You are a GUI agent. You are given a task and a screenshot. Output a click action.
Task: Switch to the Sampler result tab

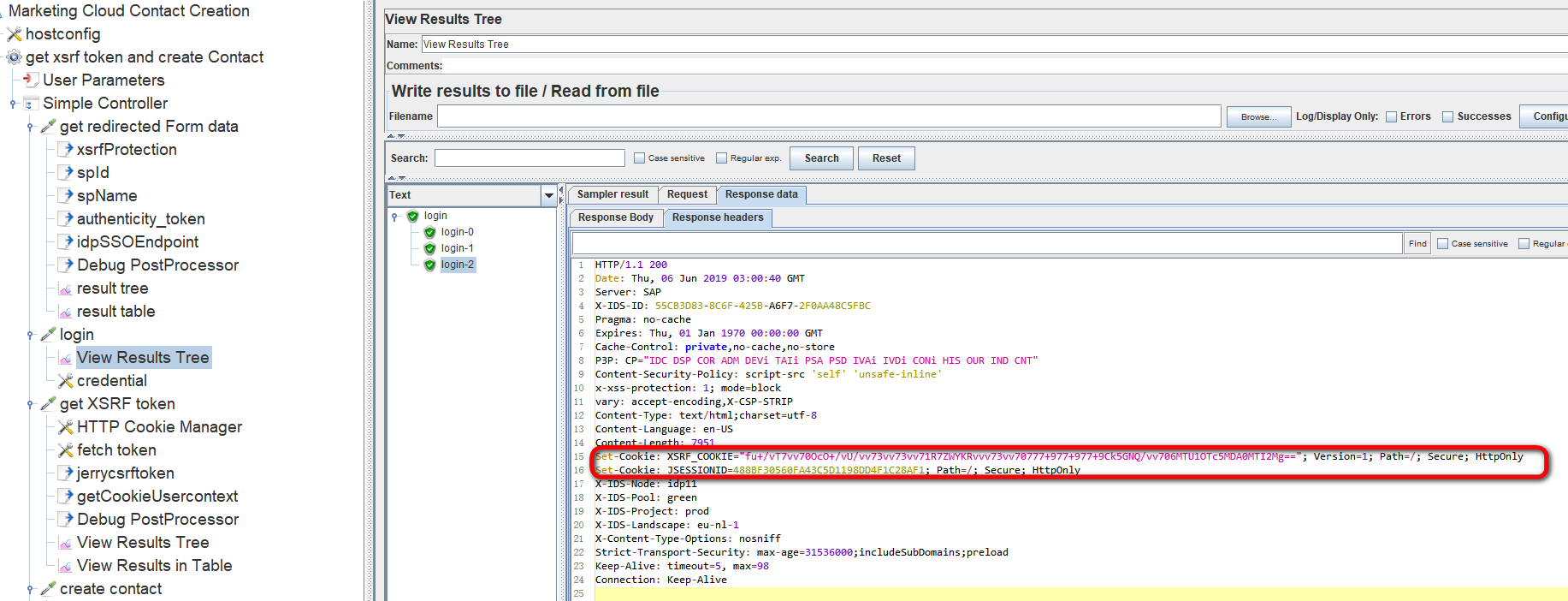(612, 195)
